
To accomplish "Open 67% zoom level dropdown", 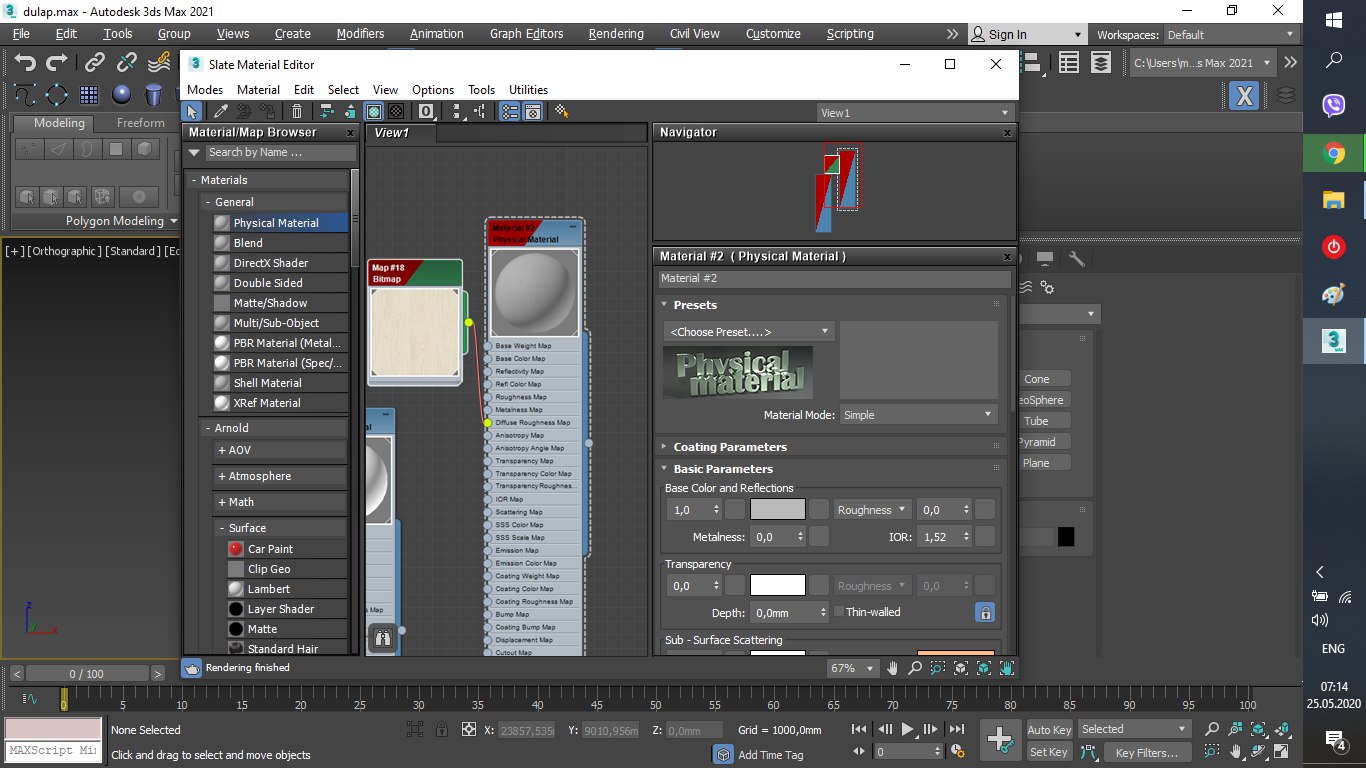I will point(853,668).
